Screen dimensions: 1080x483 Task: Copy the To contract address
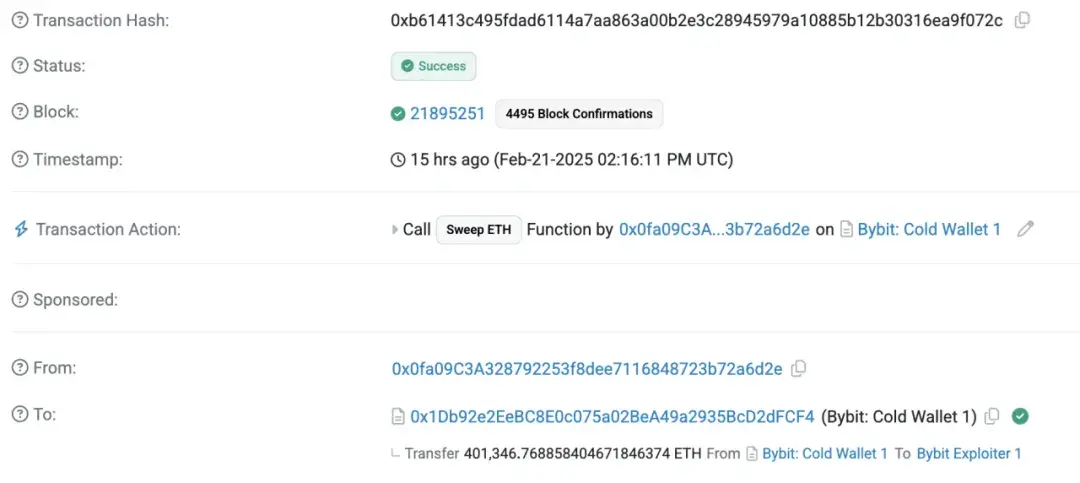point(992,416)
